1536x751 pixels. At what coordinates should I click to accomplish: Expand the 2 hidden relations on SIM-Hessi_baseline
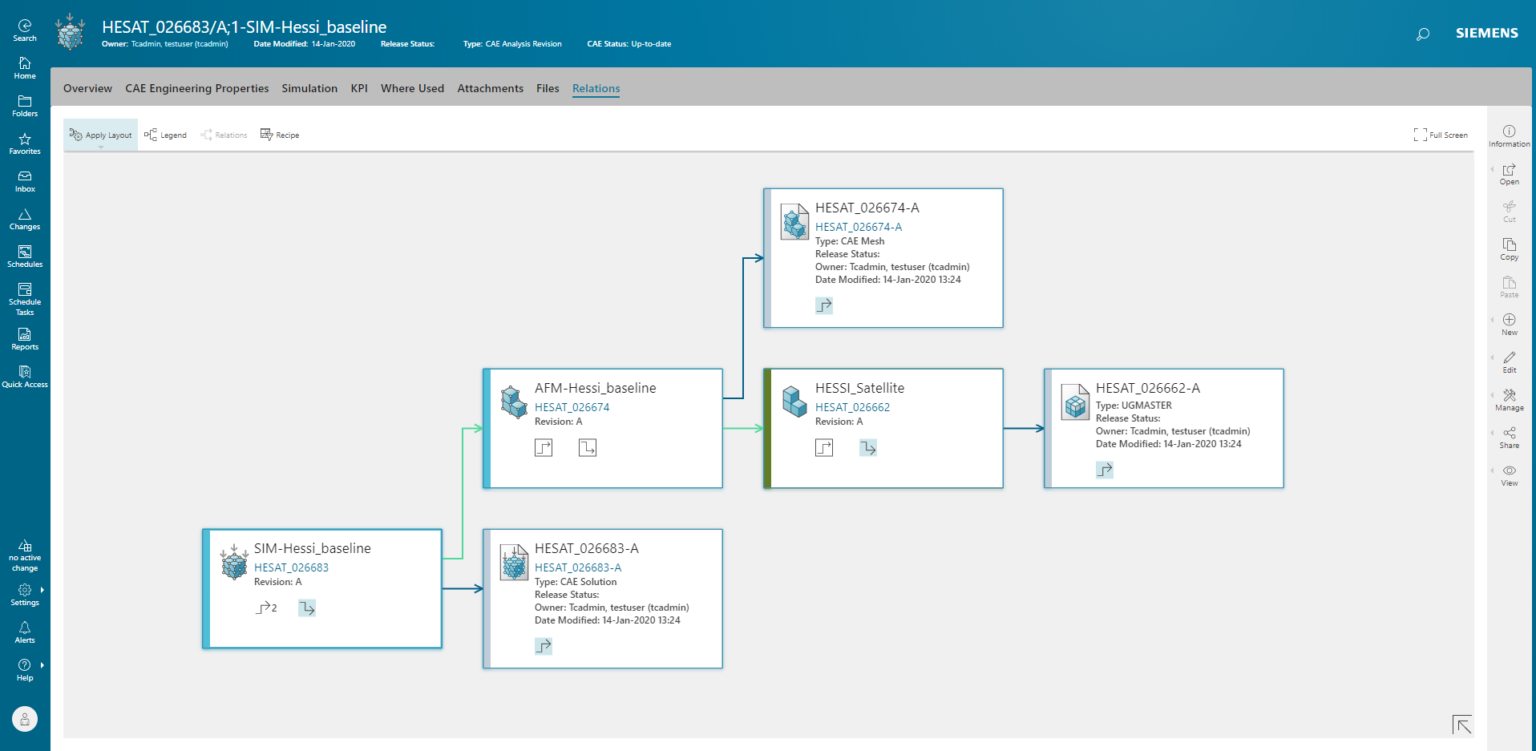point(265,607)
